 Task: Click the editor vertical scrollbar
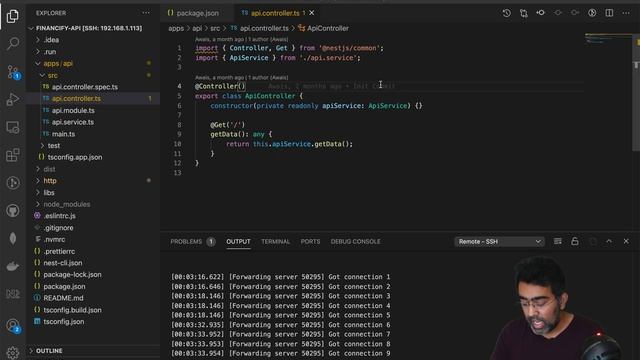(636, 94)
